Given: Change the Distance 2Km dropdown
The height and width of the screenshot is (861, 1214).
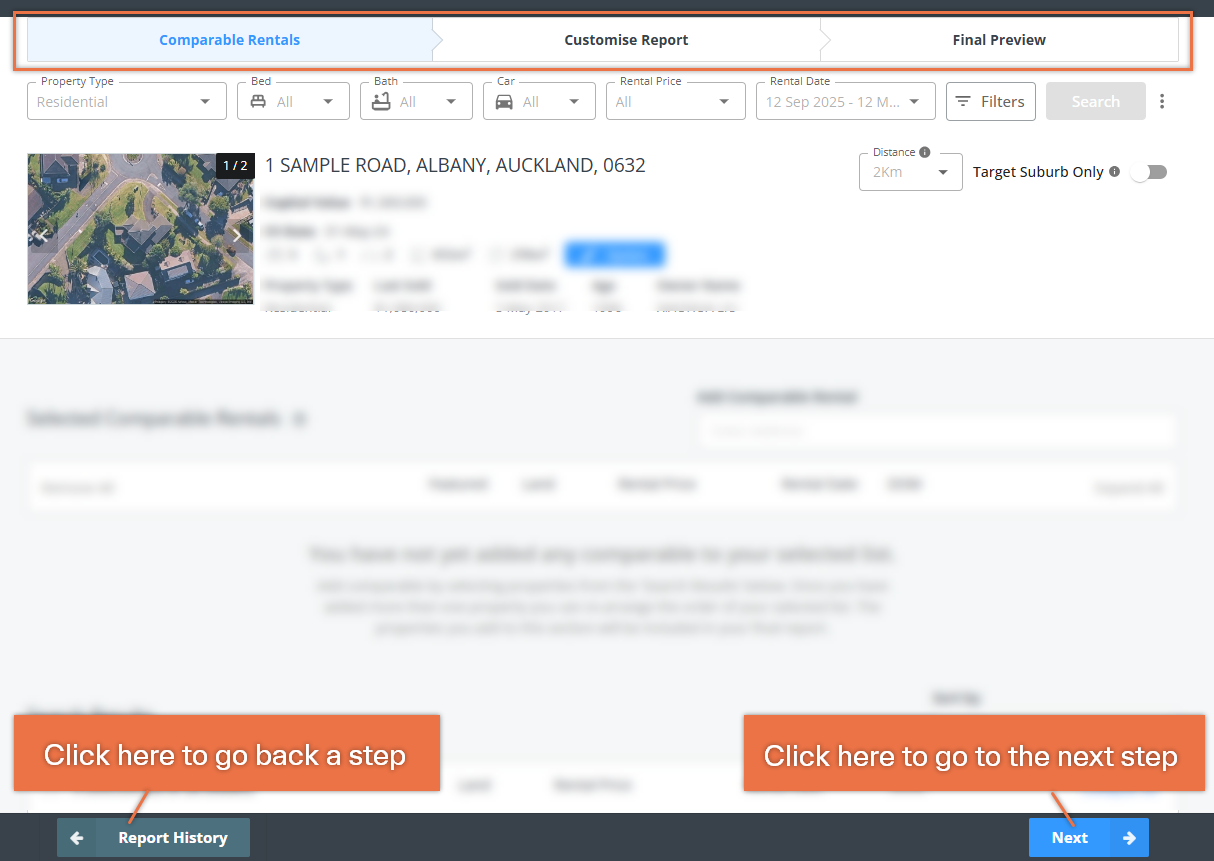Looking at the screenshot, I should (911, 172).
